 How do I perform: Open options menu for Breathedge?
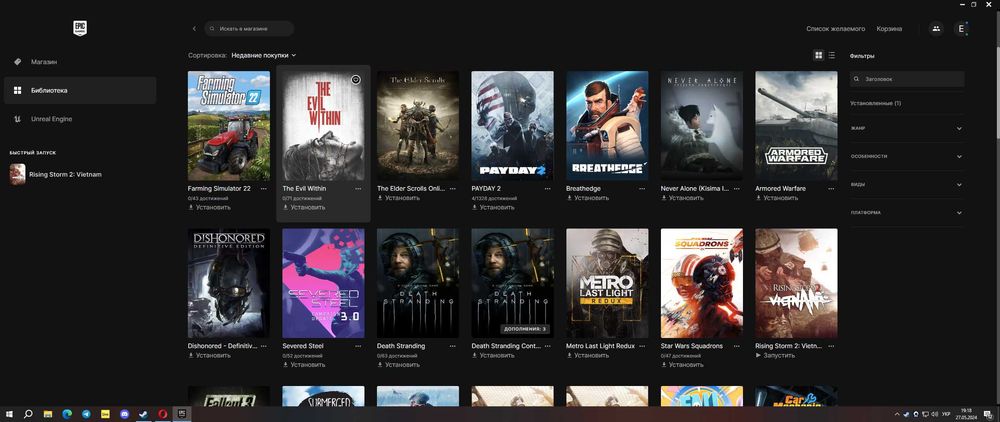click(642, 189)
